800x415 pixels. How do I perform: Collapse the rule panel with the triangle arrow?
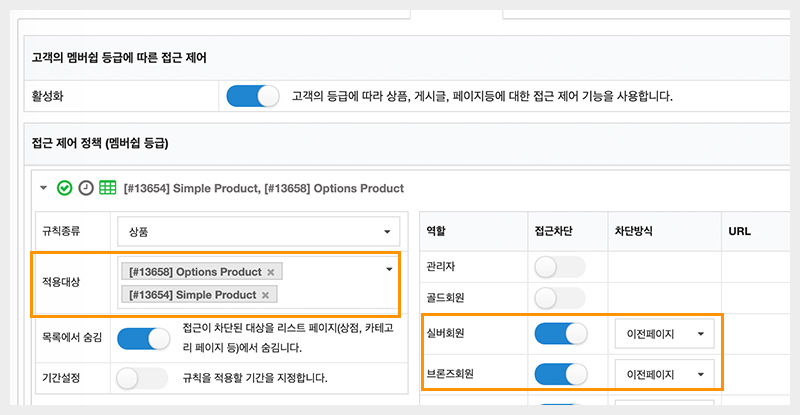[x=44, y=188]
